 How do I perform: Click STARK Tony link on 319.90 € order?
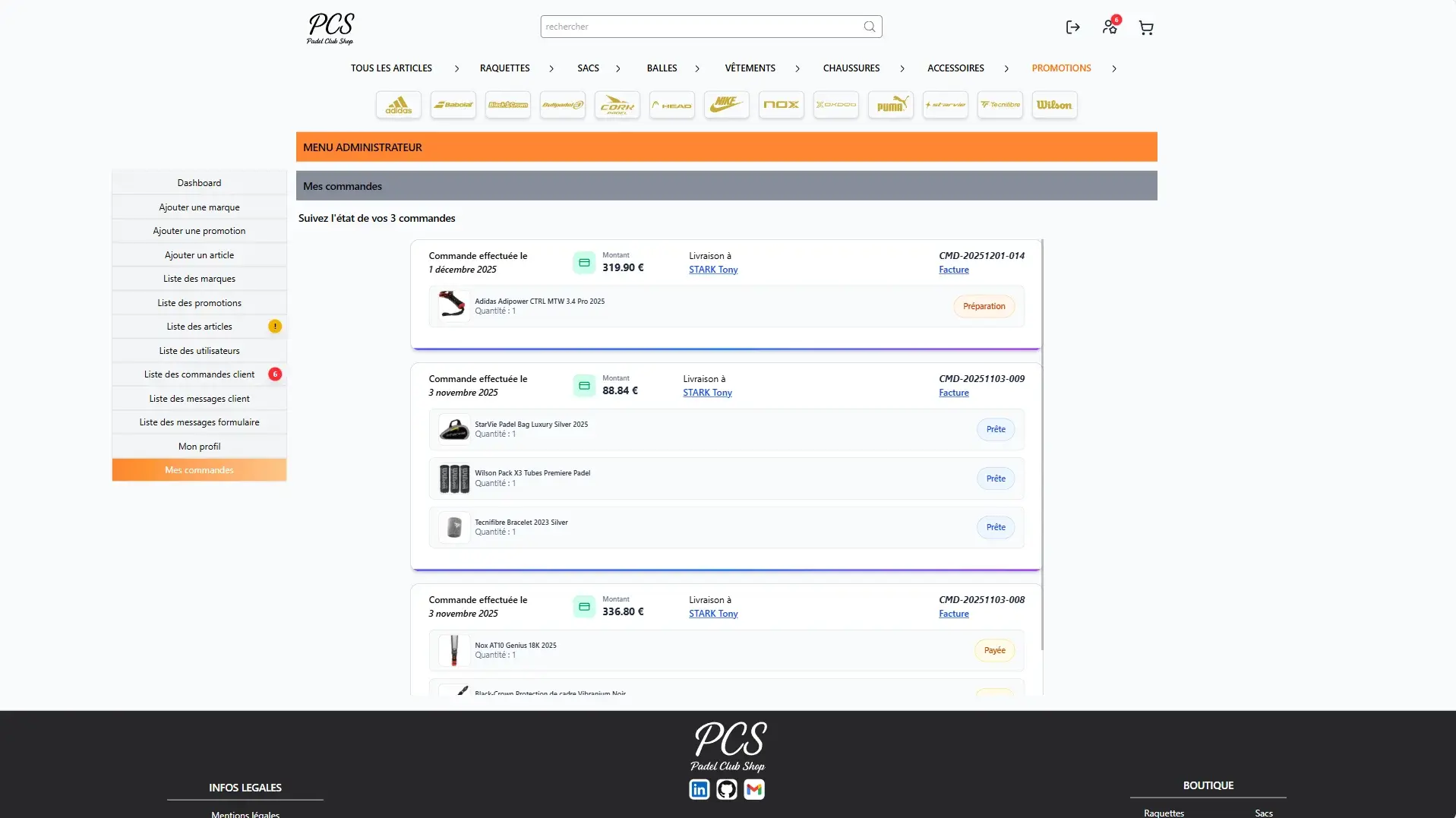(713, 270)
